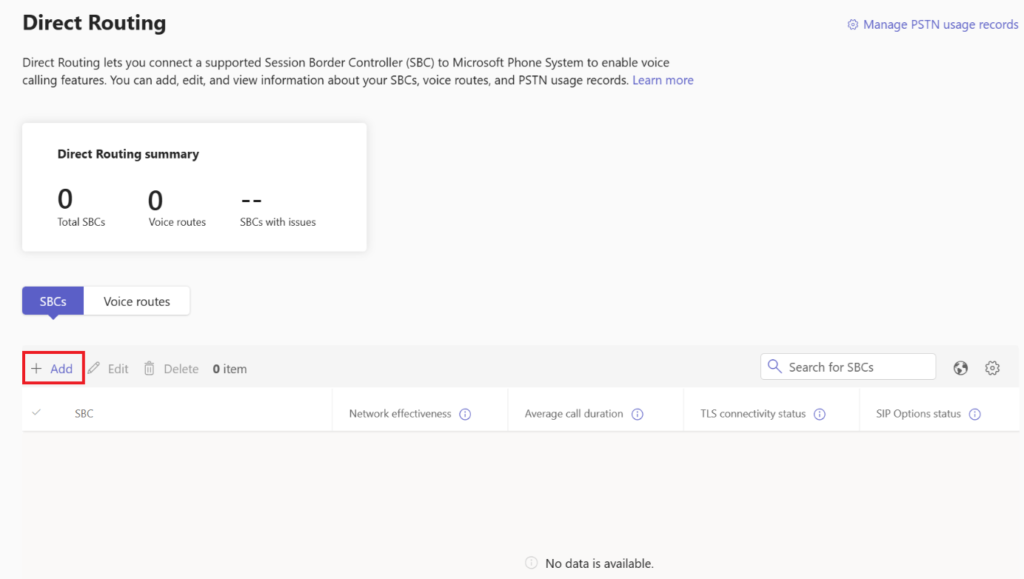Viewport: 1024px width, 579px height.
Task: Click the Edit pencil button
Action: point(108,368)
